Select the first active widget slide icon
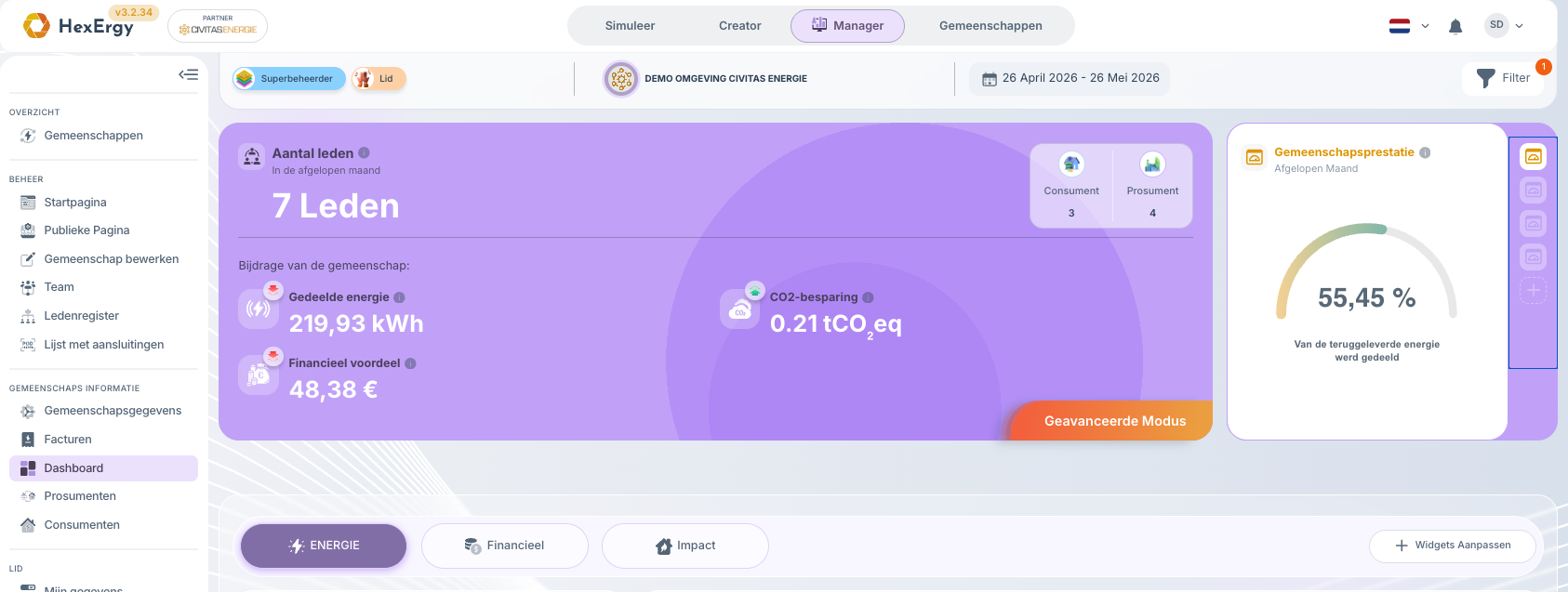This screenshot has width=1568, height=592. (1533, 156)
